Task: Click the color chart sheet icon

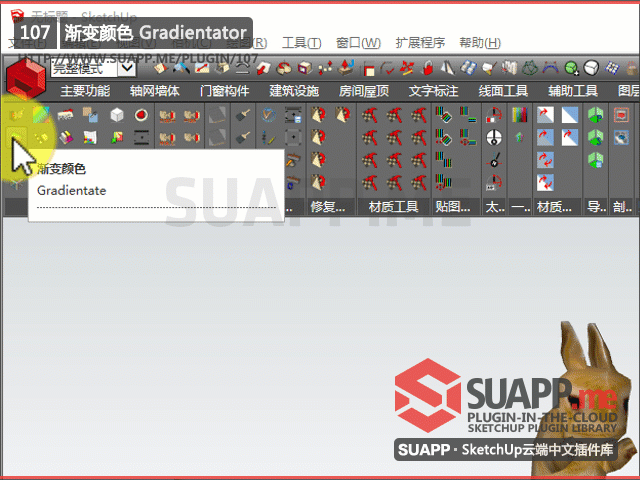Action: [x=90, y=138]
